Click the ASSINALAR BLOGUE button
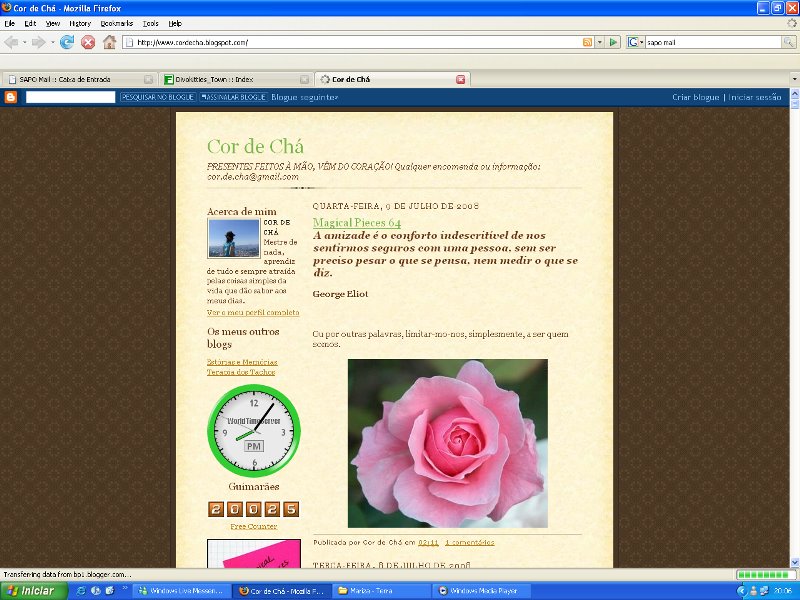 coord(233,97)
